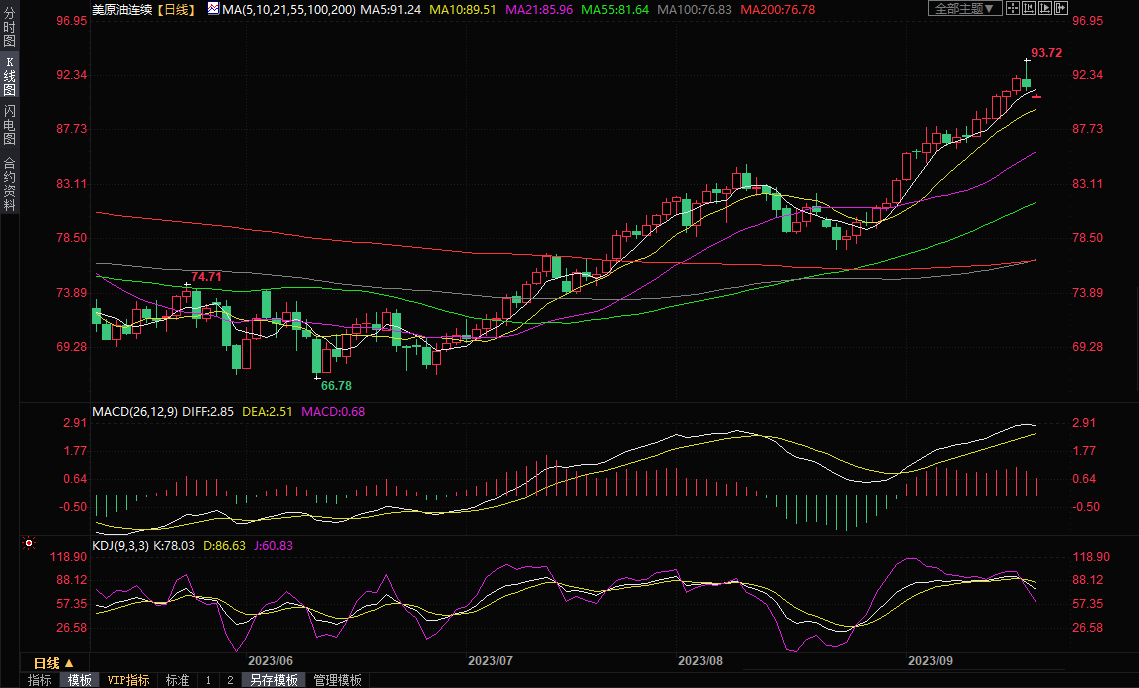The width and height of the screenshot is (1139, 688).
Task: Click the 管理模板 button
Action: pyautogui.click(x=338, y=680)
